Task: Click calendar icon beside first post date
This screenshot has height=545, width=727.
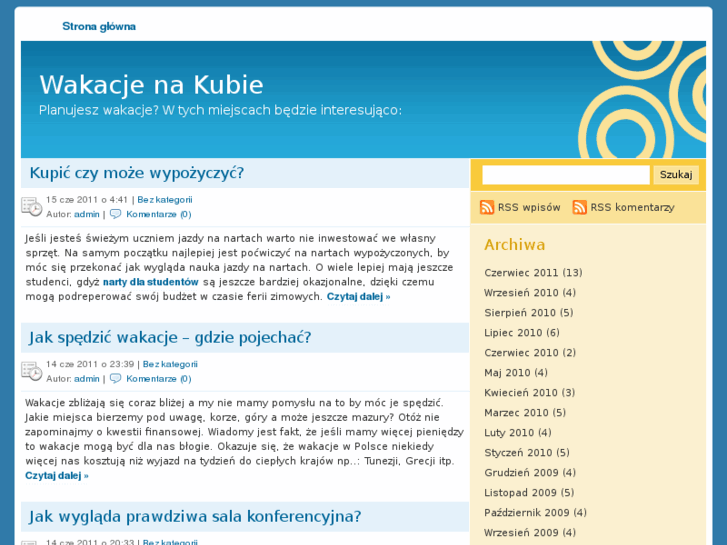Action: (32, 207)
